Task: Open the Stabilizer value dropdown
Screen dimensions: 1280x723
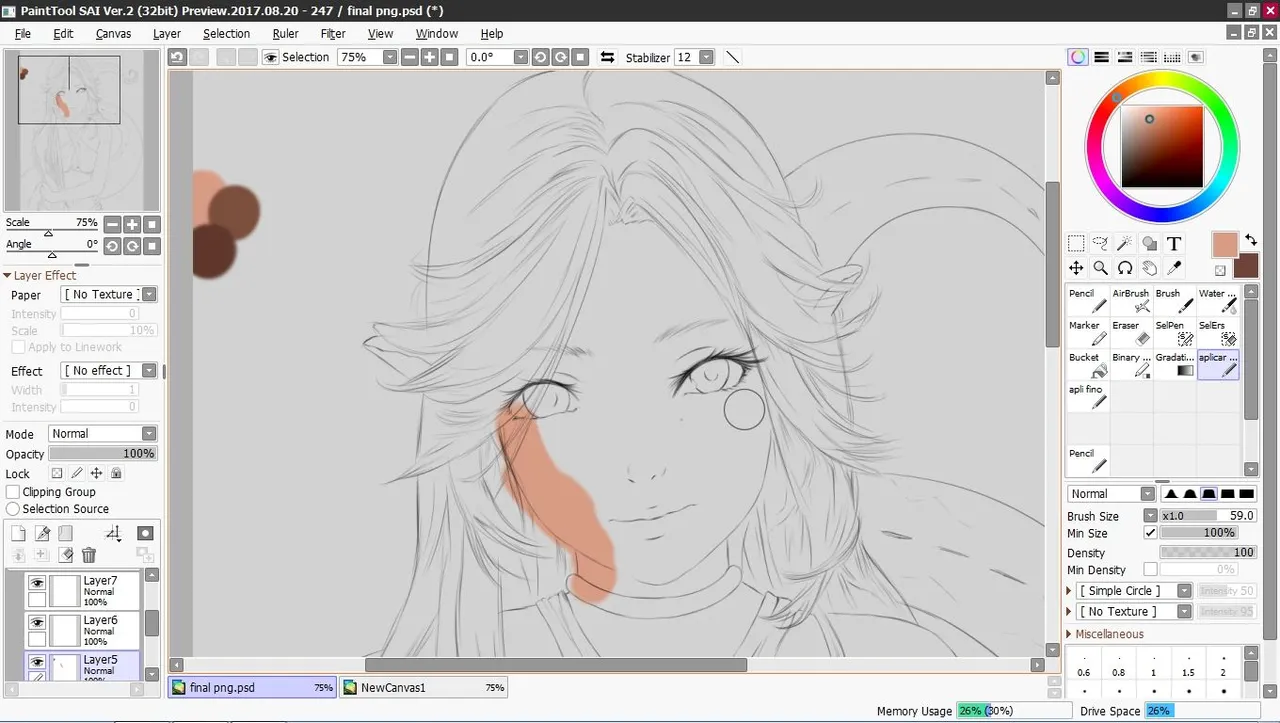Action: 707,57
